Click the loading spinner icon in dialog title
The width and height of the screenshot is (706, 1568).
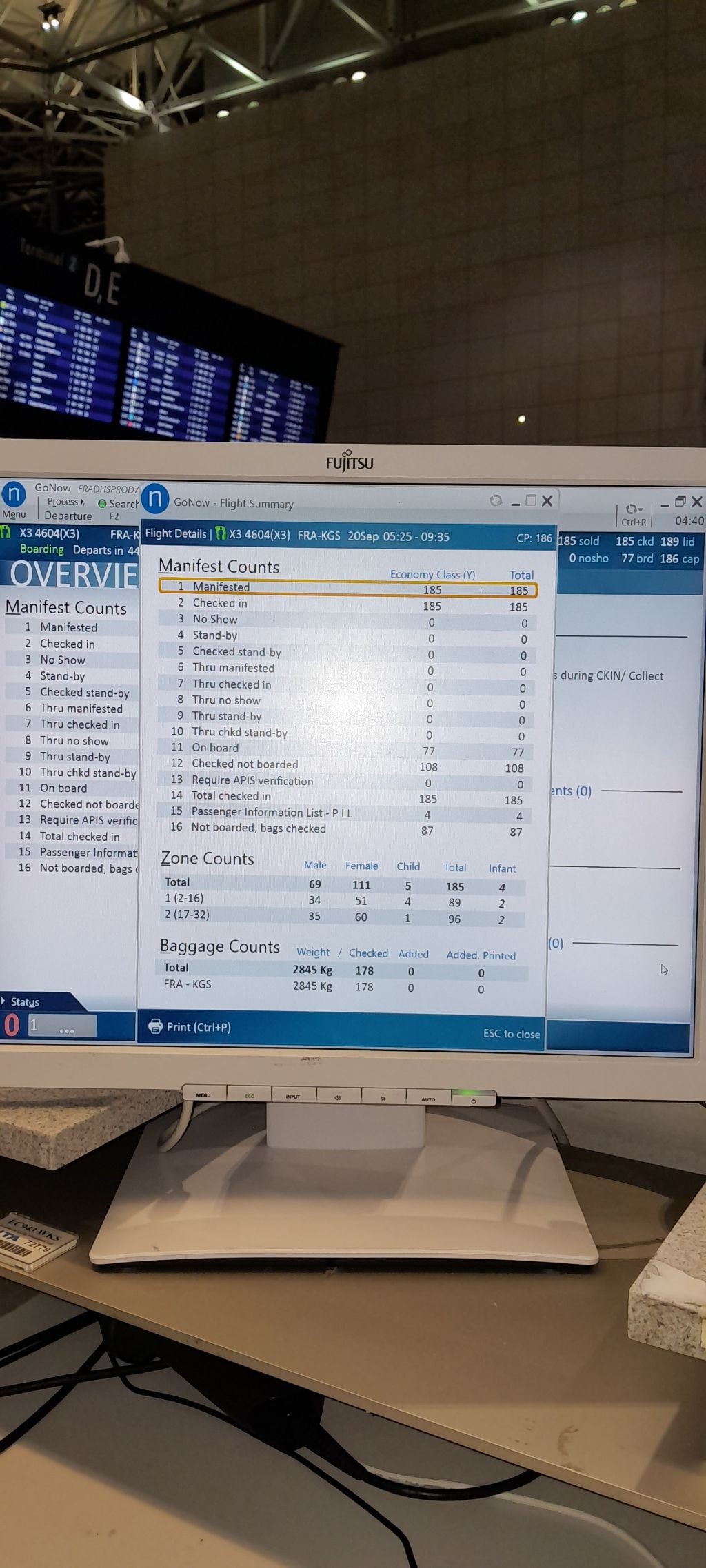[495, 500]
